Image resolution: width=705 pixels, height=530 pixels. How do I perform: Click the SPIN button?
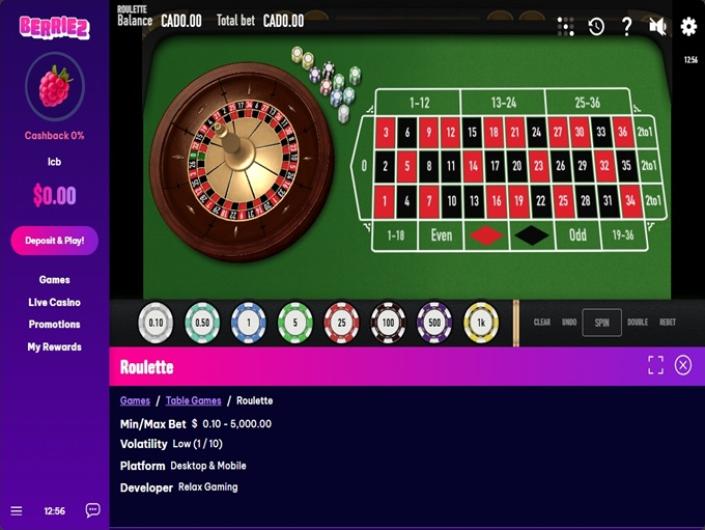pos(602,322)
